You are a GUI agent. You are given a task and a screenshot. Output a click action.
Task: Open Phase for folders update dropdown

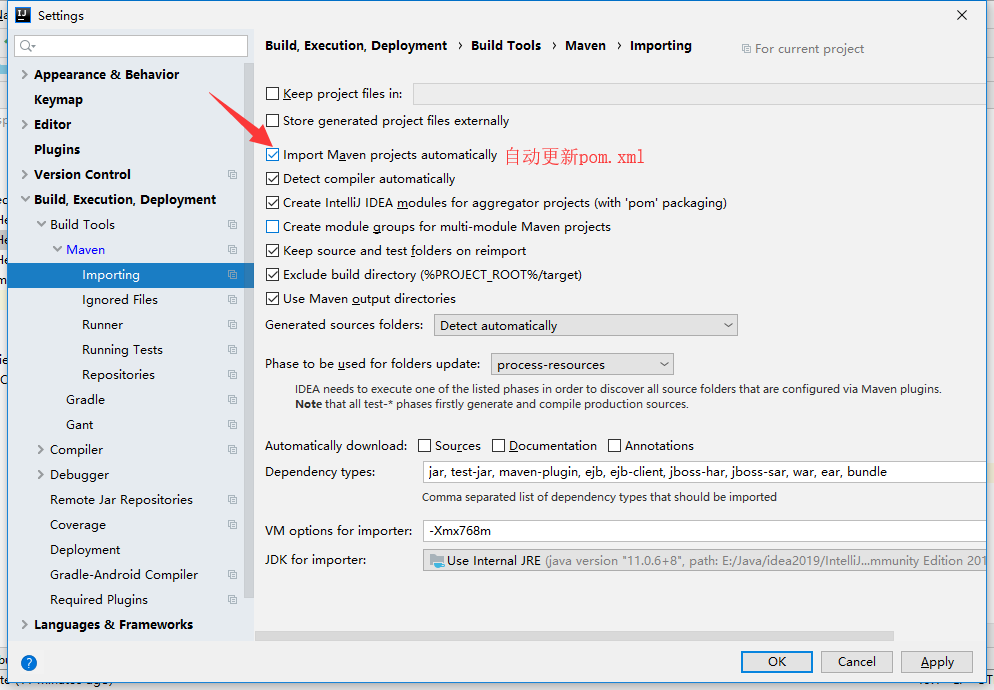(582, 365)
